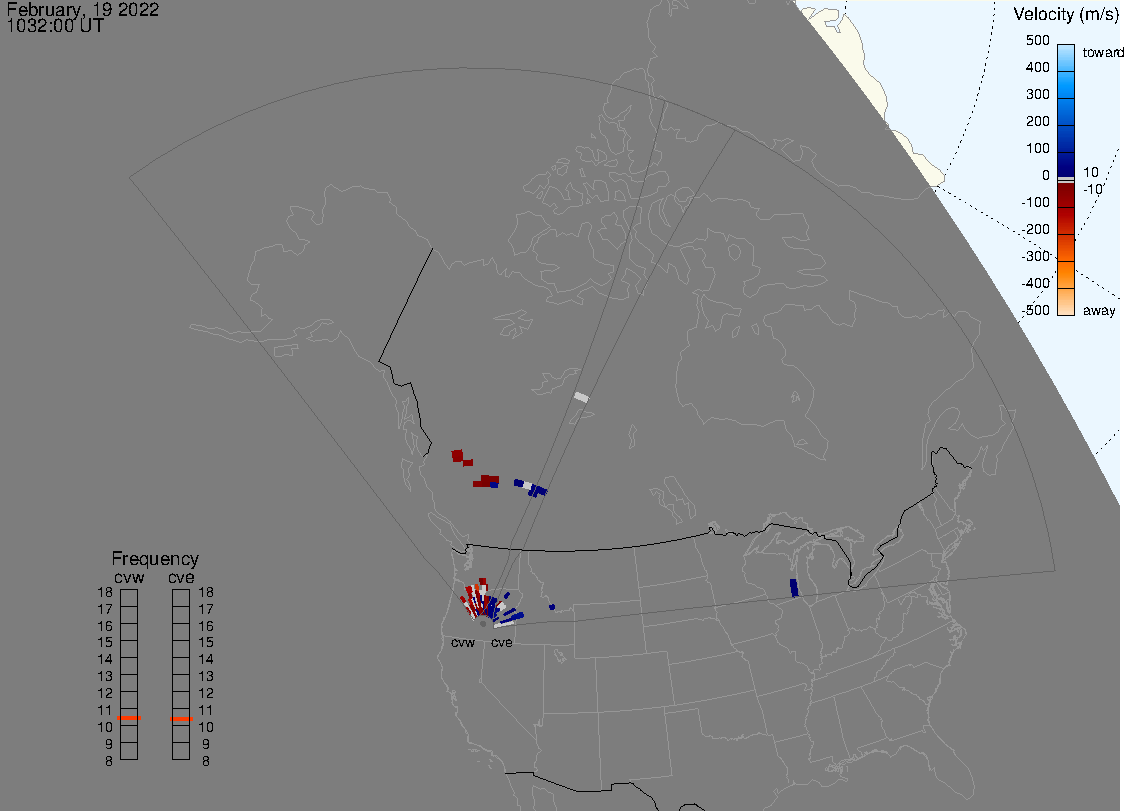The width and height of the screenshot is (1124, 811).
Task: Click the cve label under Frequency
Action: click(181, 578)
